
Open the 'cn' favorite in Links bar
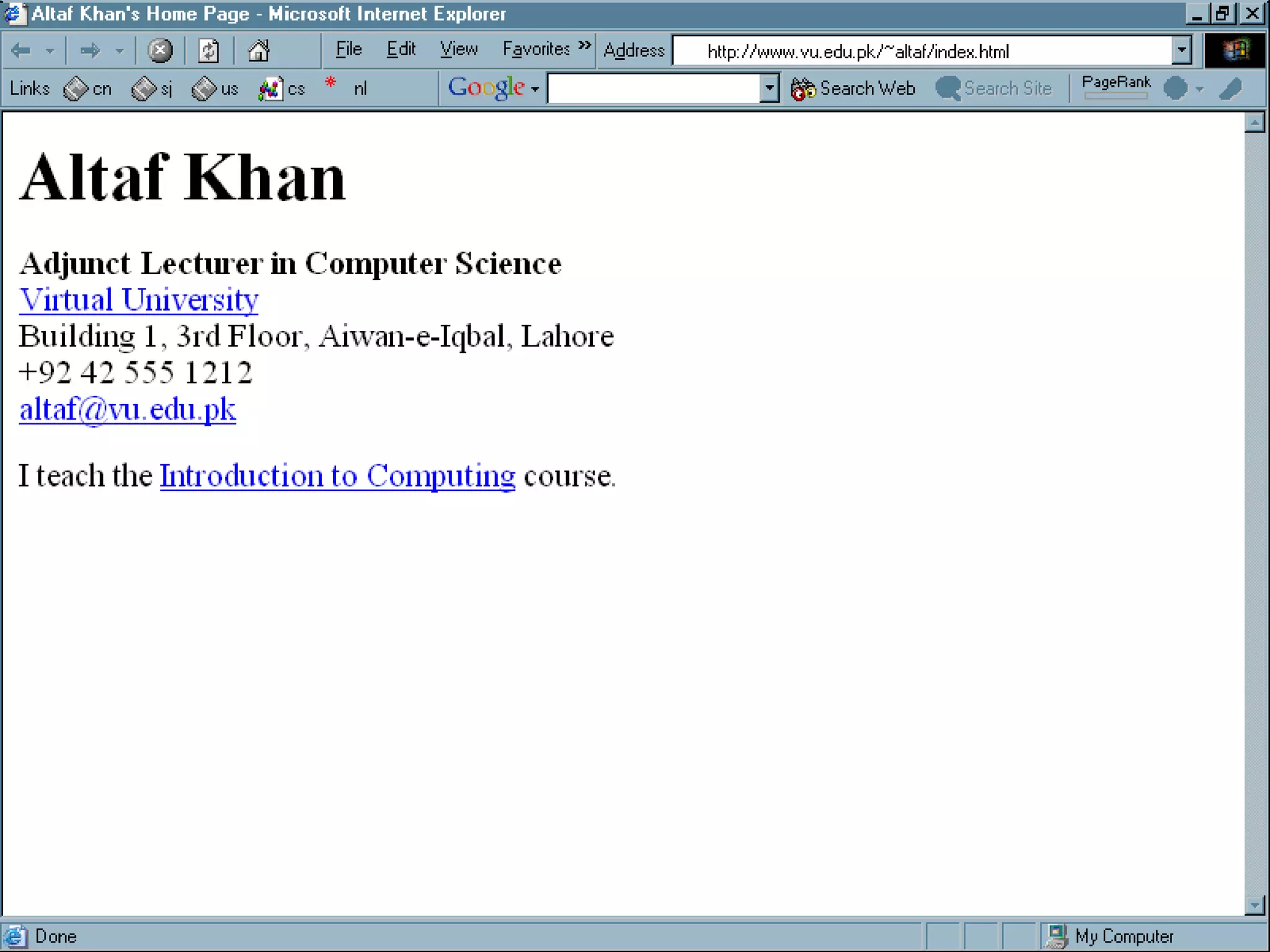[88, 89]
